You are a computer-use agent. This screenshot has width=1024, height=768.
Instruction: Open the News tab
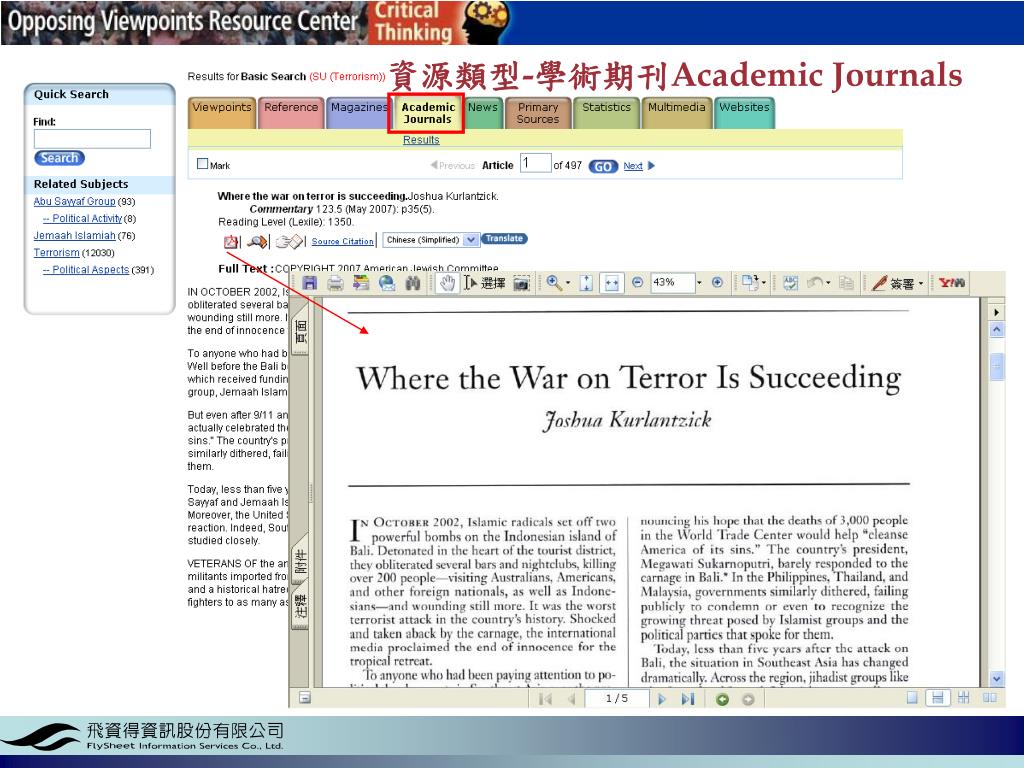(483, 112)
